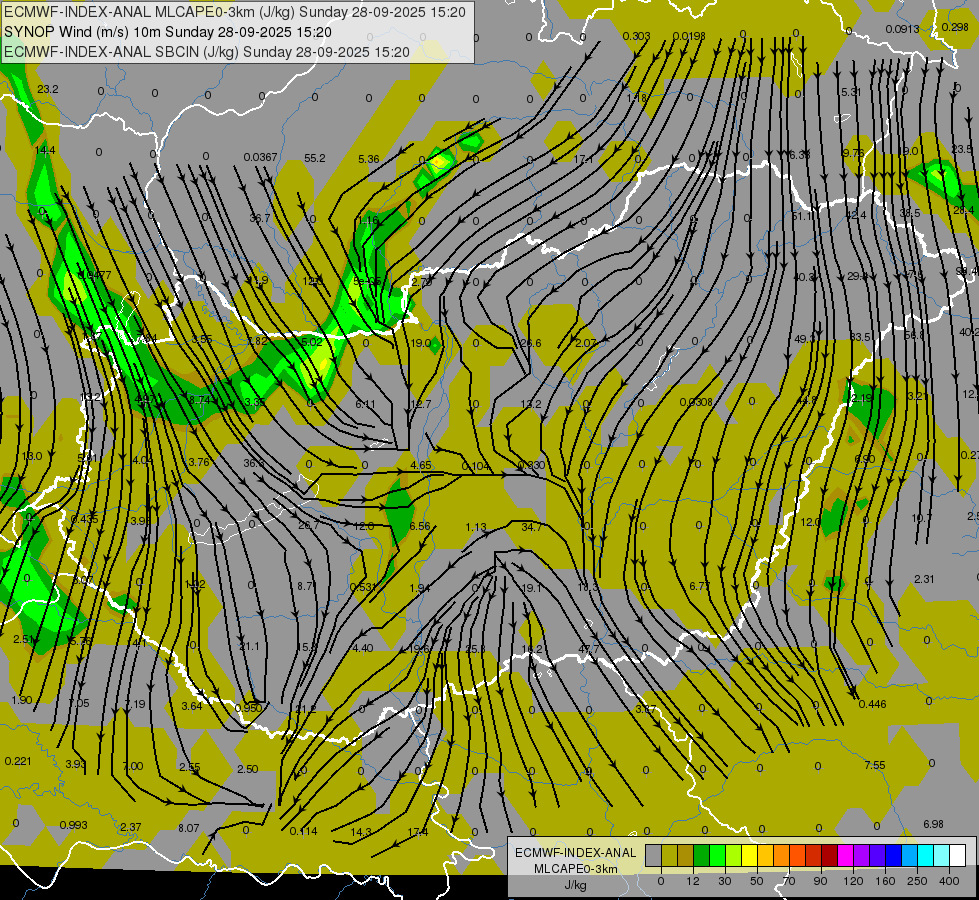Click the map value 7.55
This screenshot has width=979, height=900.
[875, 764]
